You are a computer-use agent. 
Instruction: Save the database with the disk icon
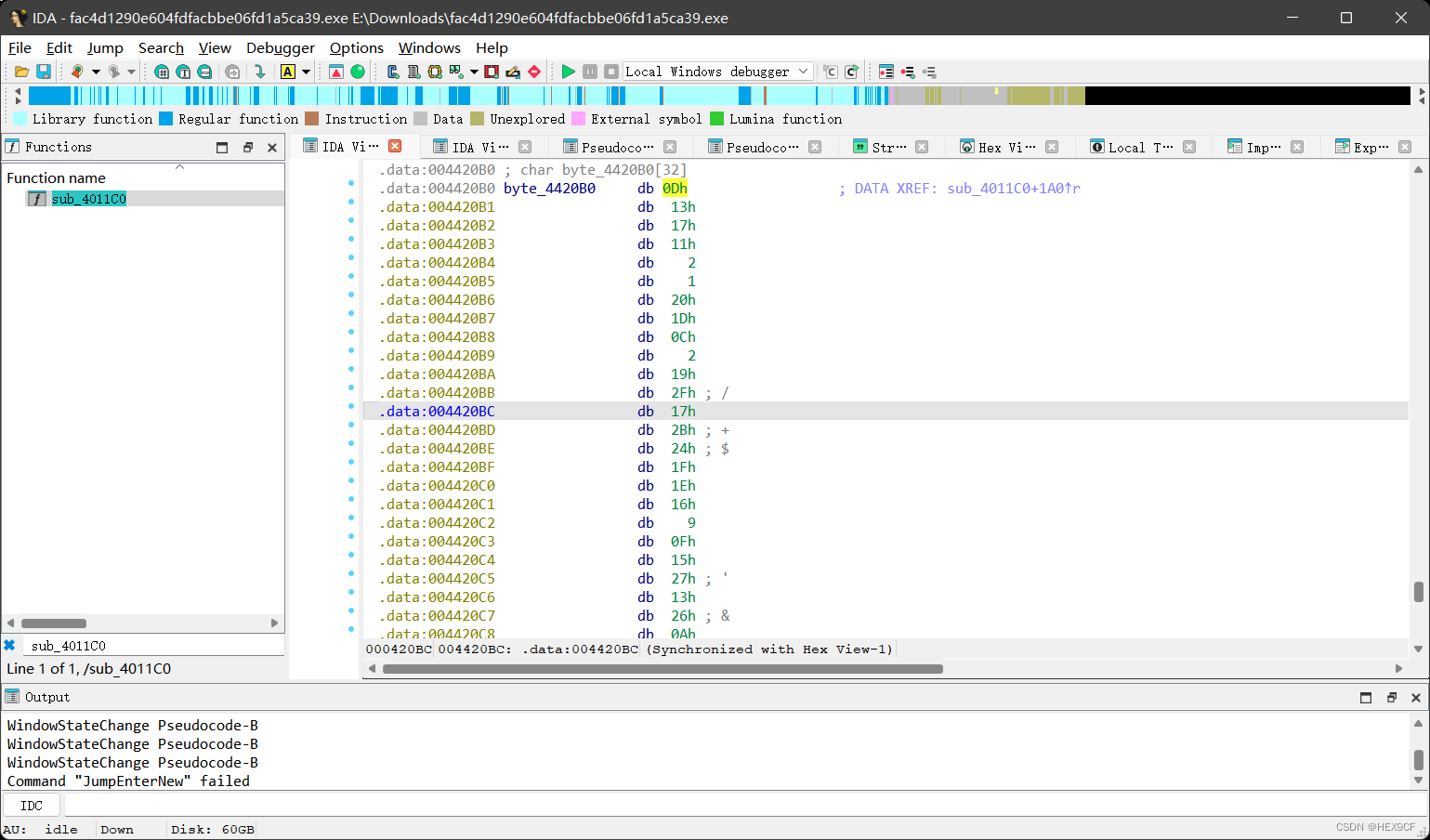point(44,72)
